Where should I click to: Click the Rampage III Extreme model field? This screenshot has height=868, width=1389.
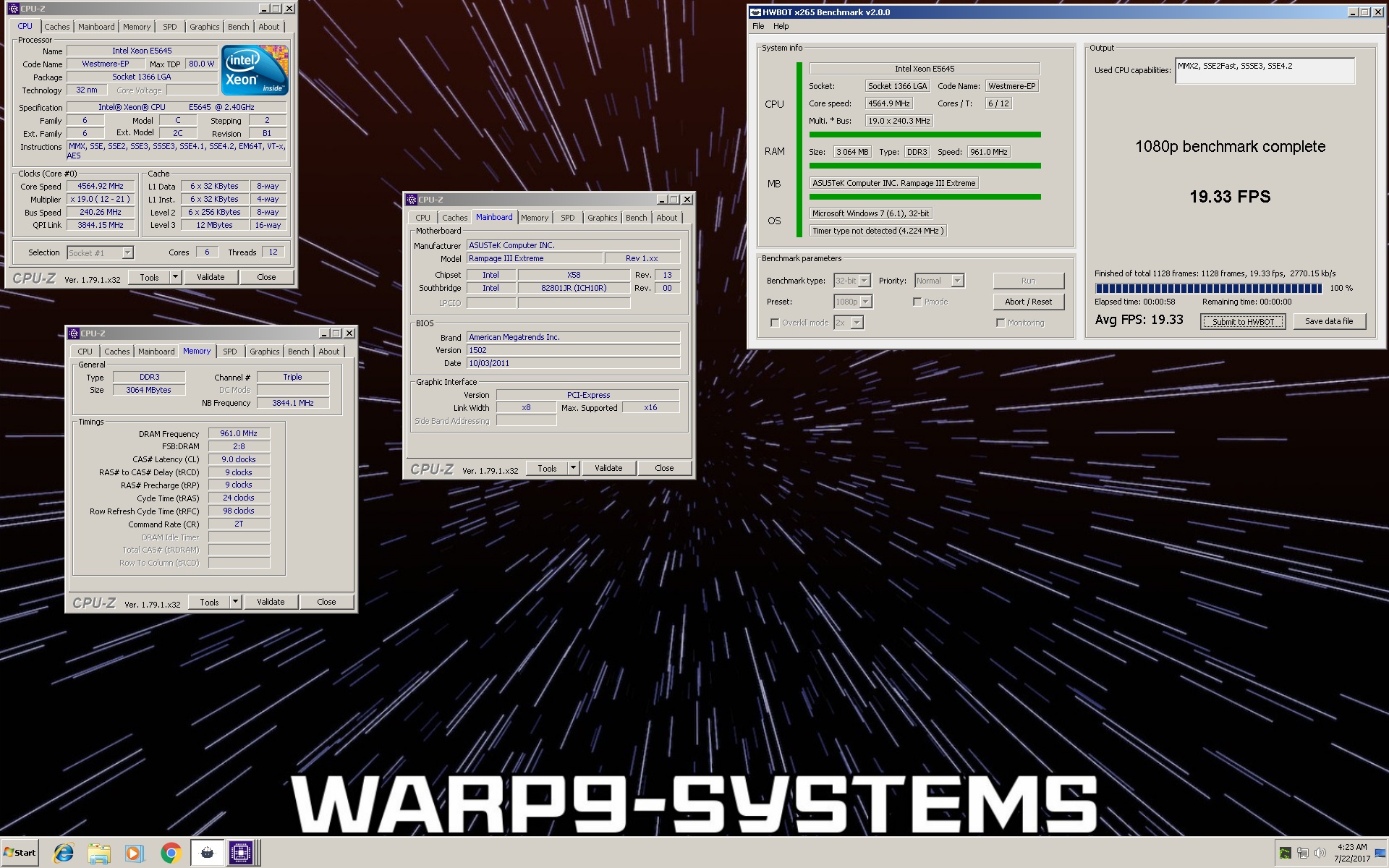pos(535,258)
